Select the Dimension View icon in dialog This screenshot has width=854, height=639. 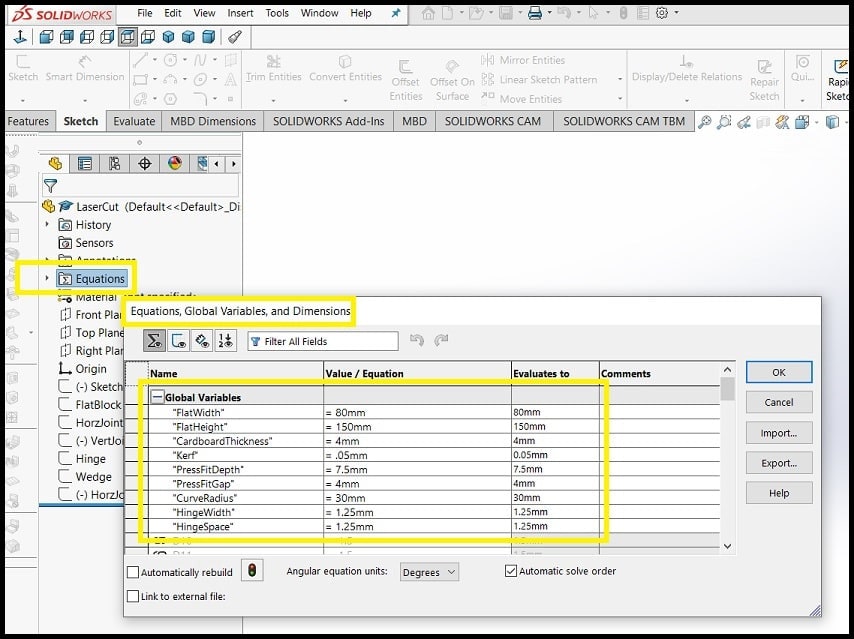(202, 341)
